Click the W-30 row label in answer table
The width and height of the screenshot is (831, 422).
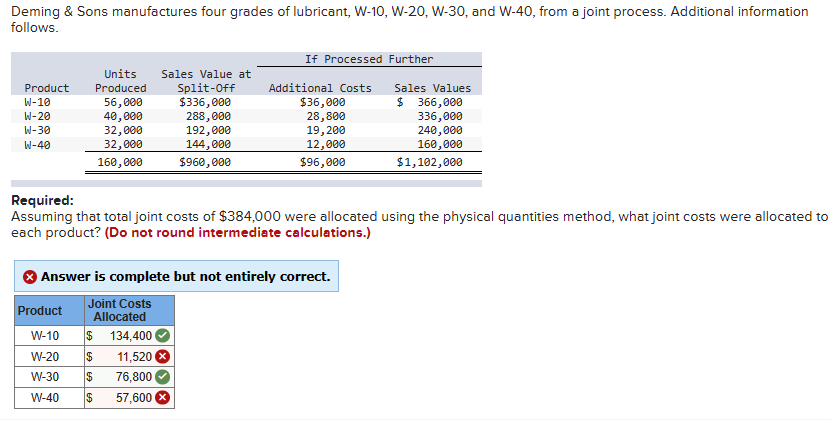pyautogui.click(x=45, y=377)
